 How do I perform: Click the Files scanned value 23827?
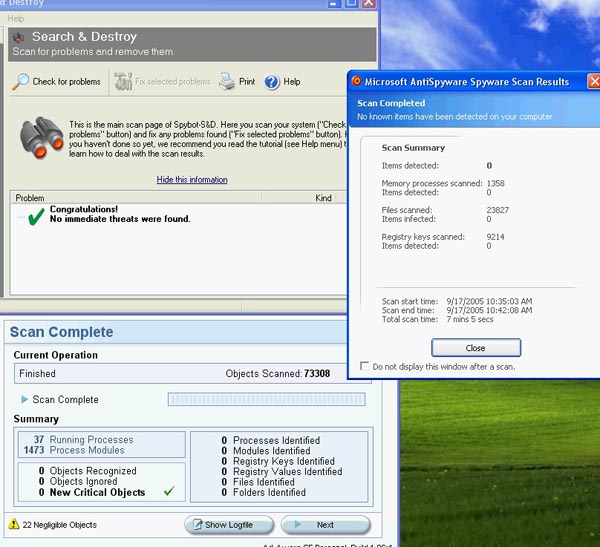[x=497, y=210]
